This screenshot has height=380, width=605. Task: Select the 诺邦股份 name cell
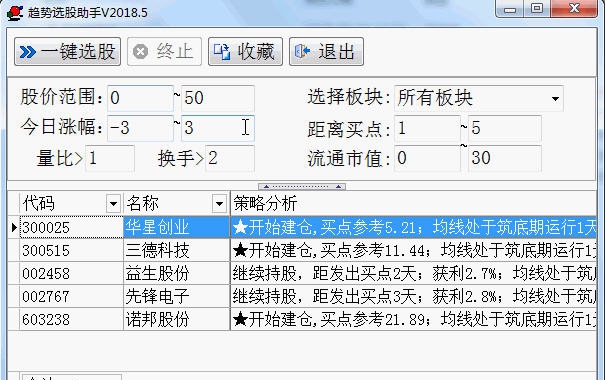pos(177,319)
